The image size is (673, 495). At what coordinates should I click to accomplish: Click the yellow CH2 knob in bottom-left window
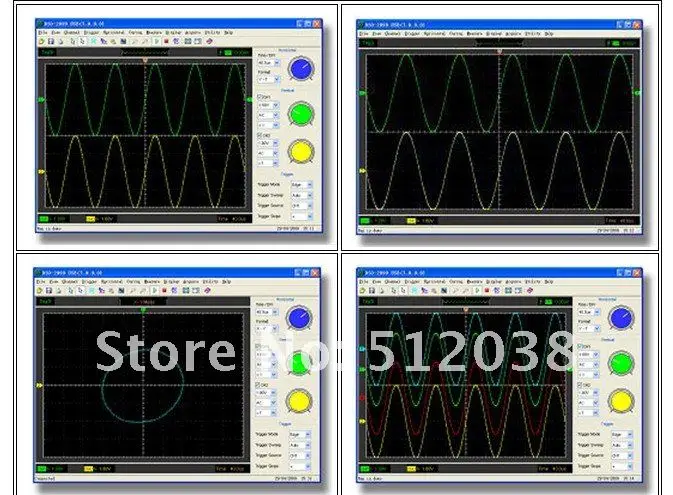point(299,401)
